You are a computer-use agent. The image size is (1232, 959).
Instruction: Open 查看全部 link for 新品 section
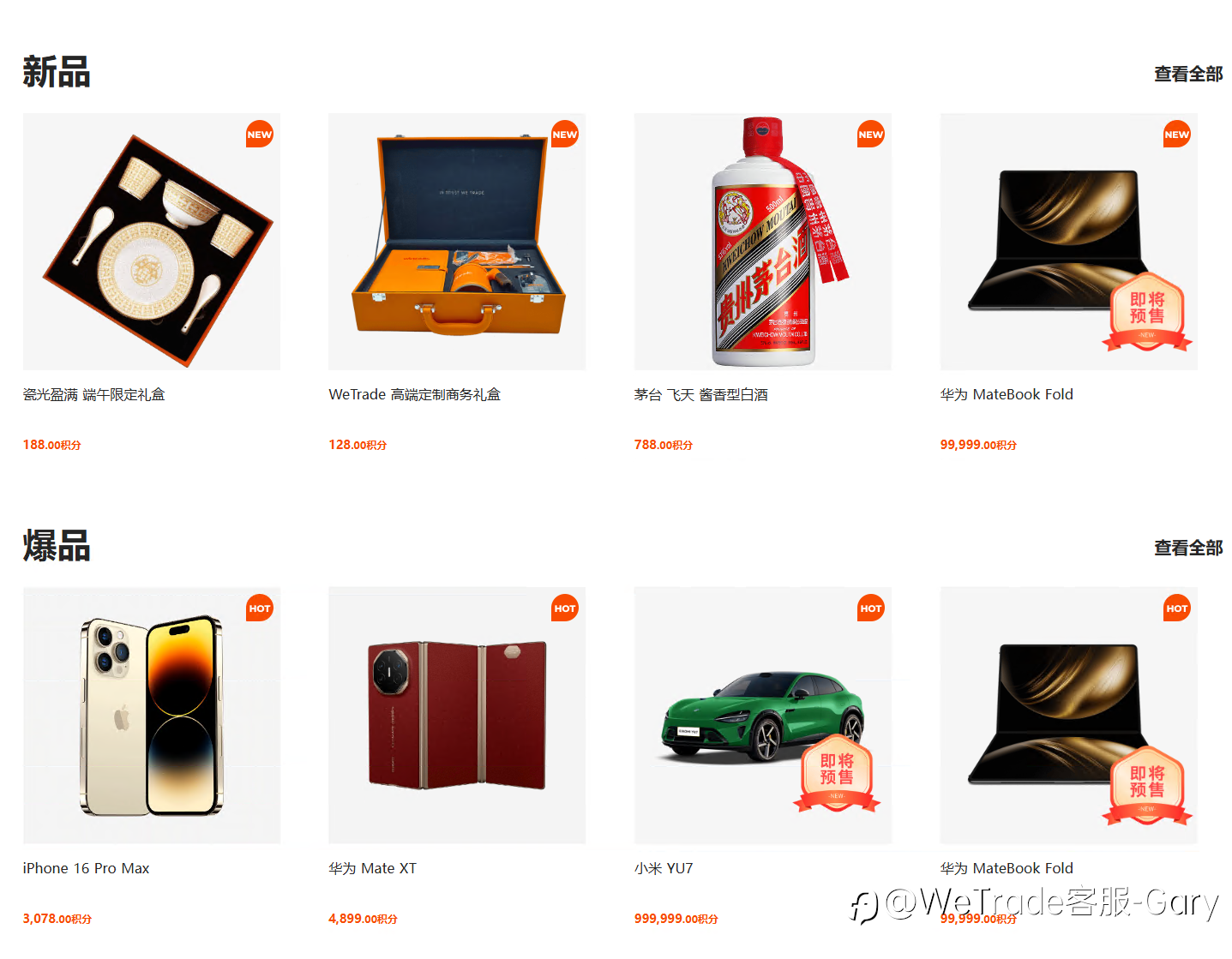tap(1188, 75)
